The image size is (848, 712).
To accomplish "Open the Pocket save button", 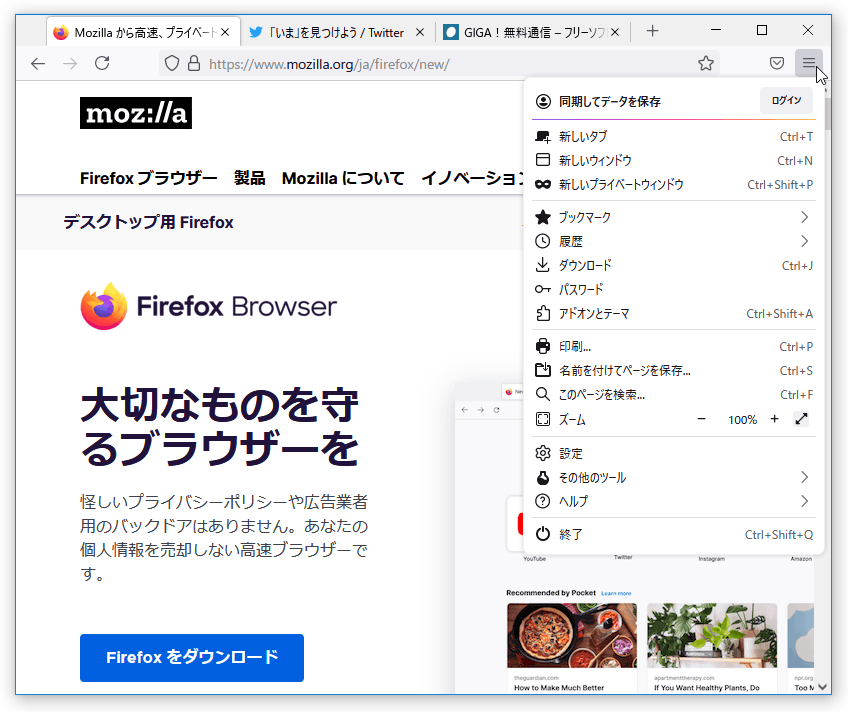I will pos(777,63).
